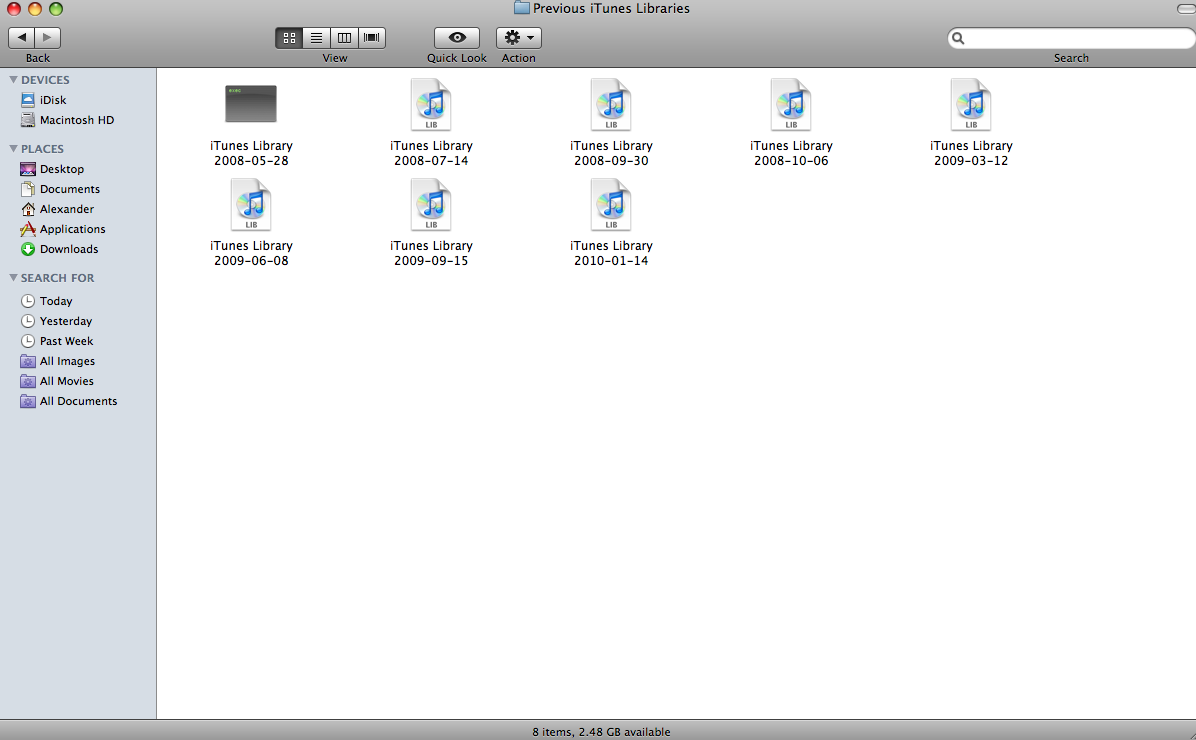Switch to Cover Flow view
This screenshot has height=740, width=1196.
coord(371,37)
